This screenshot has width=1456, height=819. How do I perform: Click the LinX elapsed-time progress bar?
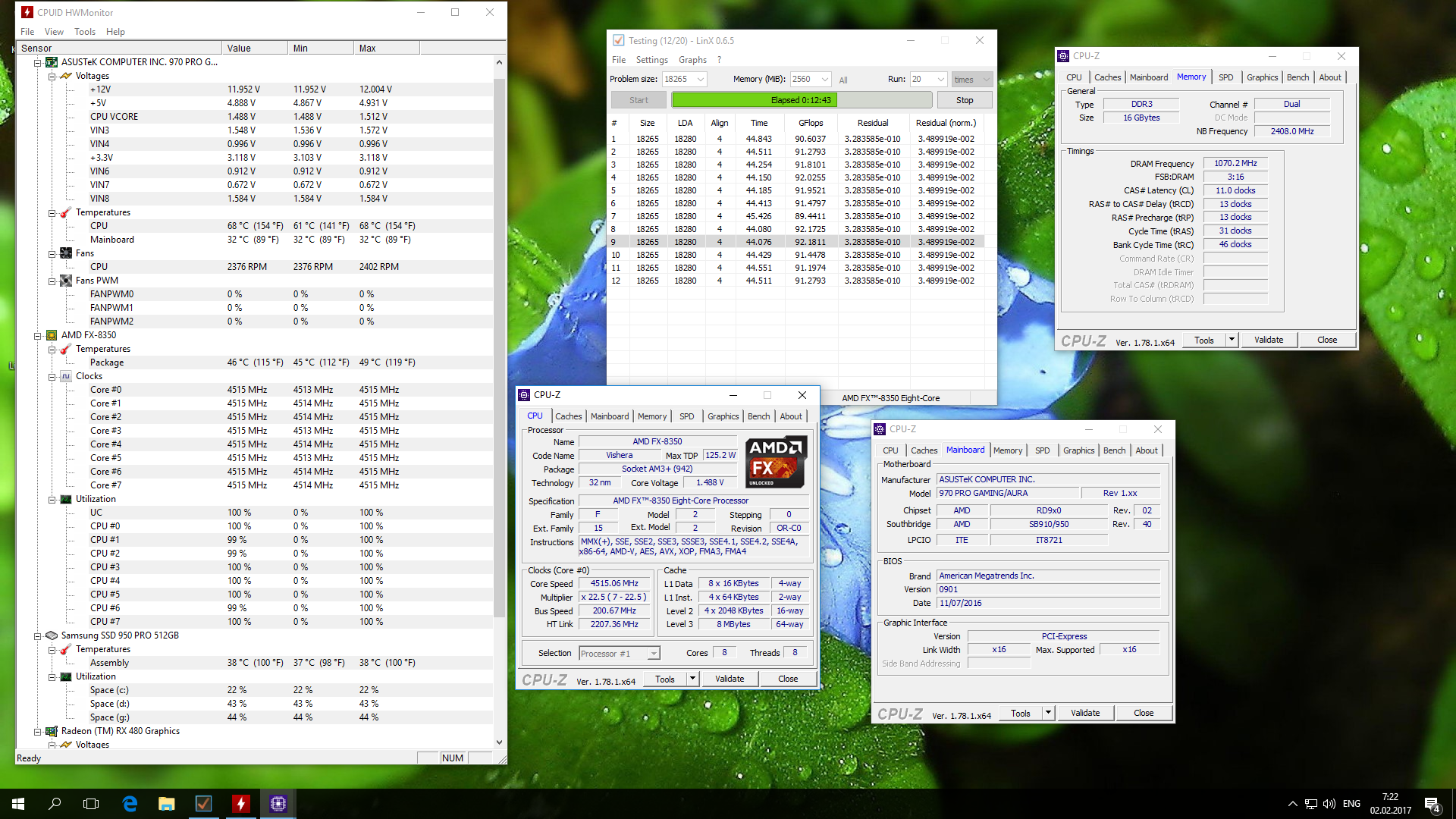[801, 100]
